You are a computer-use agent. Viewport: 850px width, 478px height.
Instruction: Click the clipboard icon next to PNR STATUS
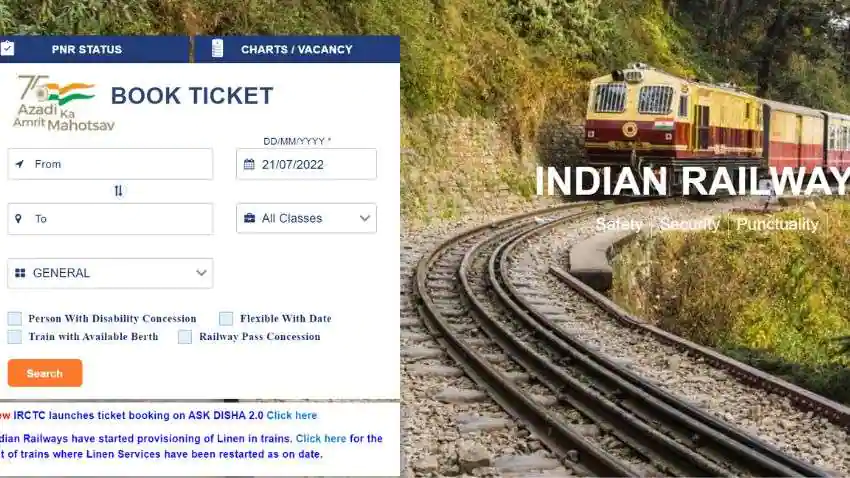coord(7,49)
